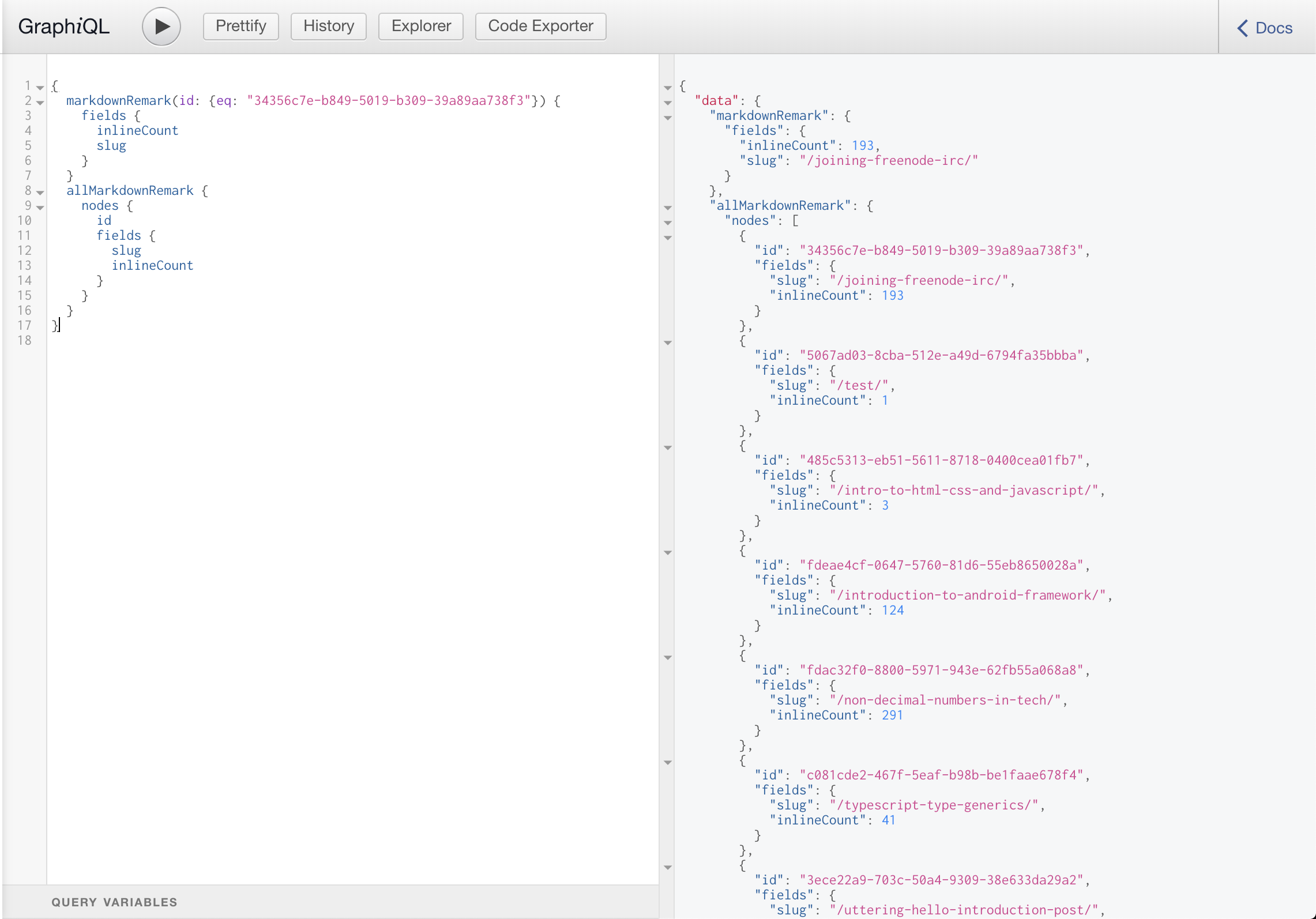1316x919 pixels.
Task: Collapse the nodes block at line 9
Action: tap(39, 206)
